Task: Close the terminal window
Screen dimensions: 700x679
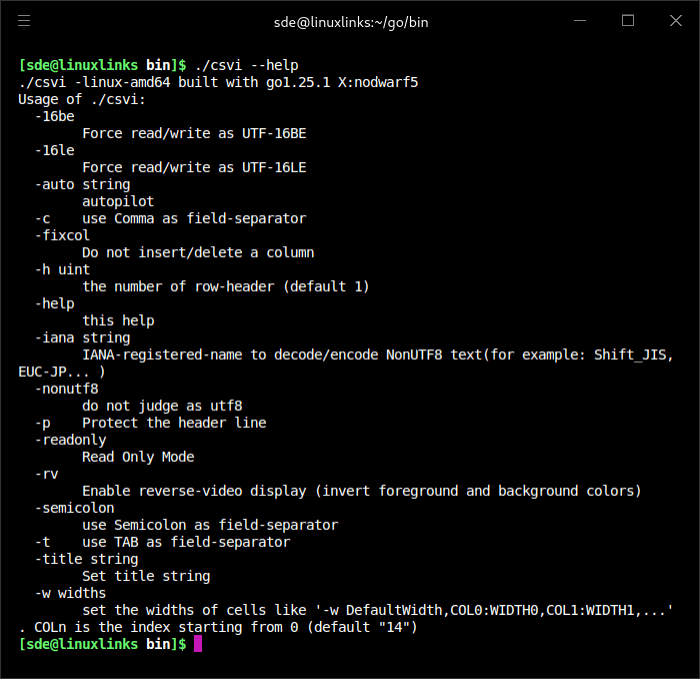Action: (x=675, y=20)
